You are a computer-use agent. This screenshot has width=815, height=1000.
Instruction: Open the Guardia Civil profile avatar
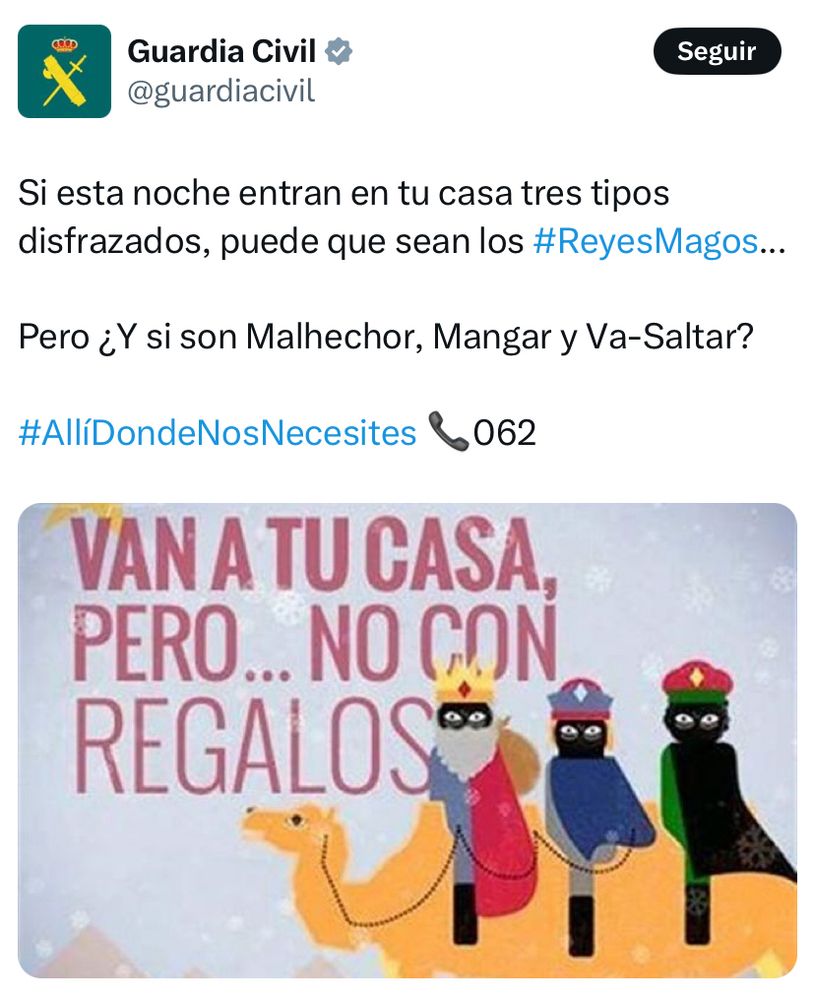[64, 71]
